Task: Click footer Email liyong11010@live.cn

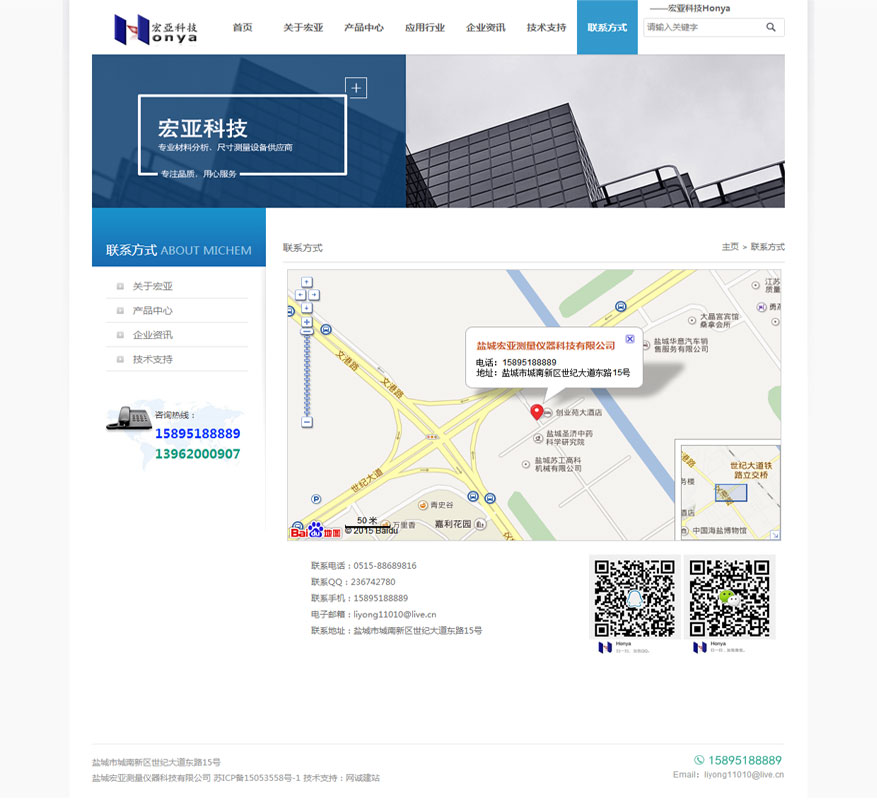Action: pyautogui.click(x=728, y=775)
